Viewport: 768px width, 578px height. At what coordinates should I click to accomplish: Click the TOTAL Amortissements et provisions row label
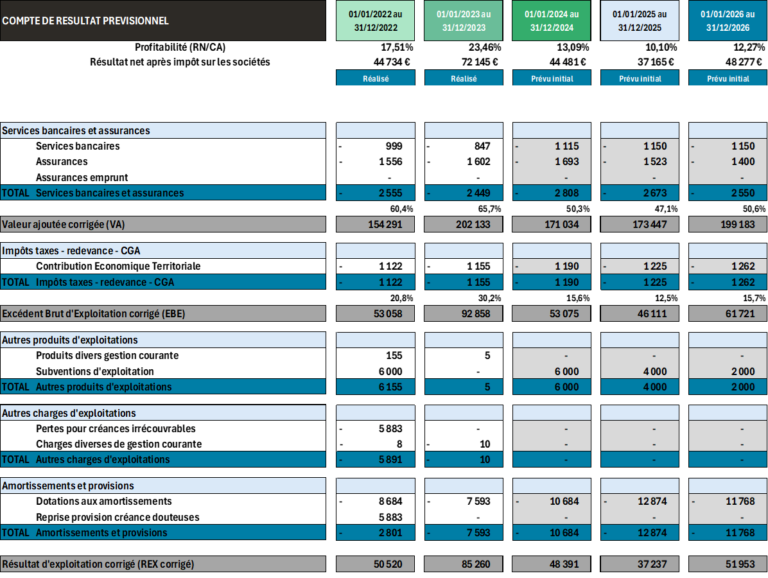[x=163, y=532]
